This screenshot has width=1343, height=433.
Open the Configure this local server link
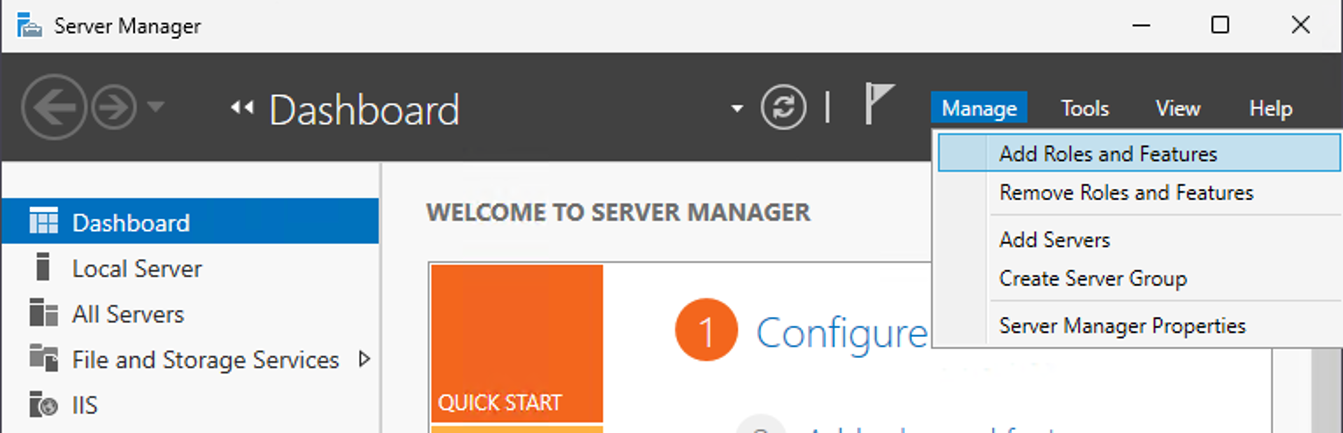(842, 332)
